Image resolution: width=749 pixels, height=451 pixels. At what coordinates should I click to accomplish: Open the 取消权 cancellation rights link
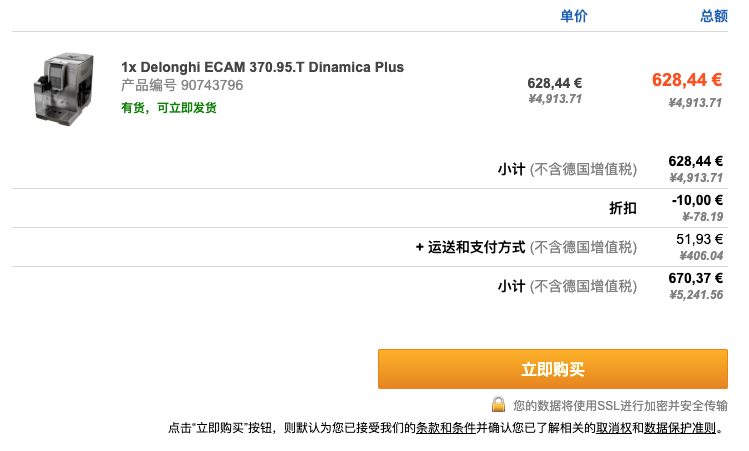click(x=613, y=428)
